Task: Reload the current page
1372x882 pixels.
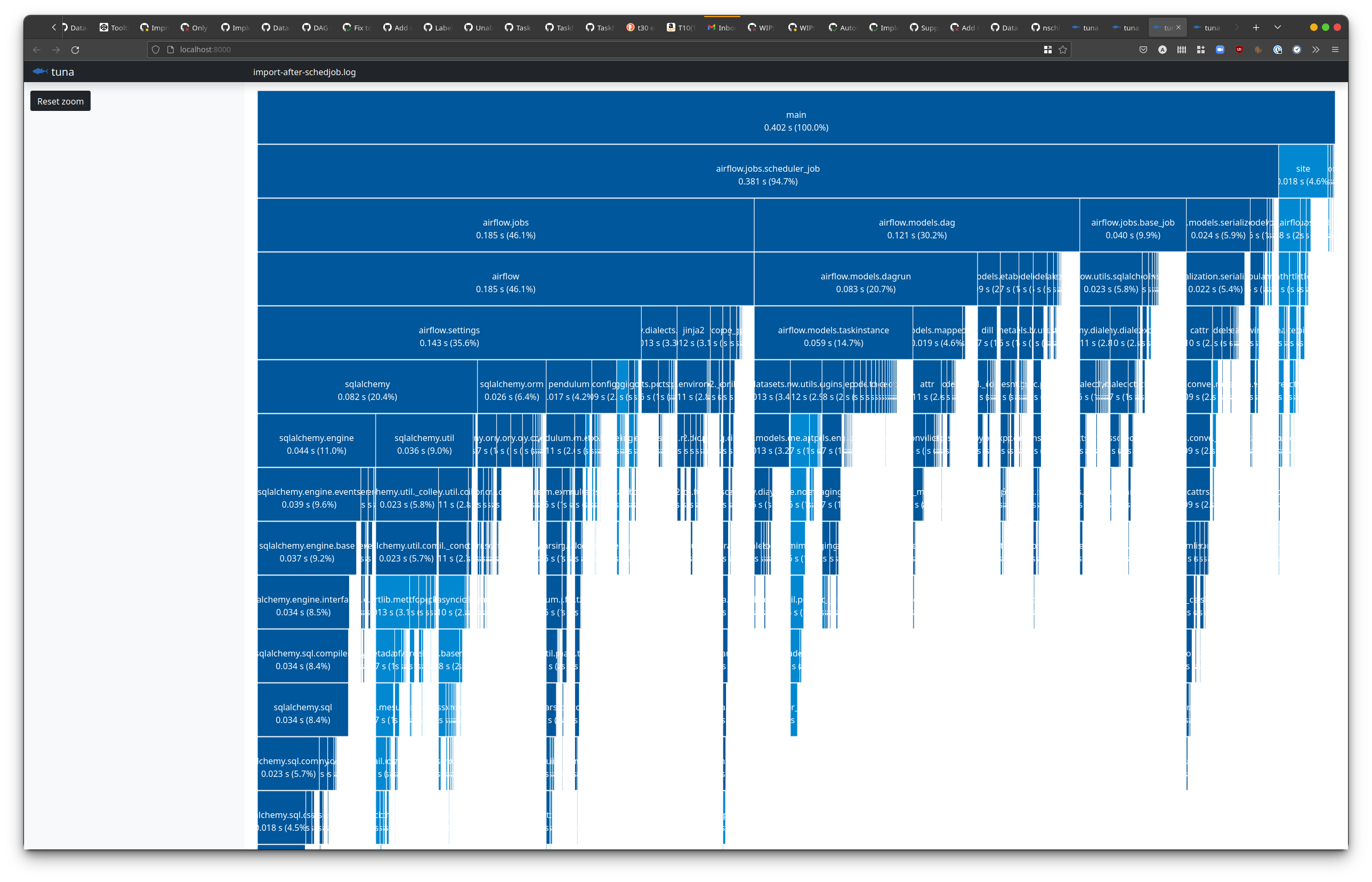Action: (x=75, y=50)
